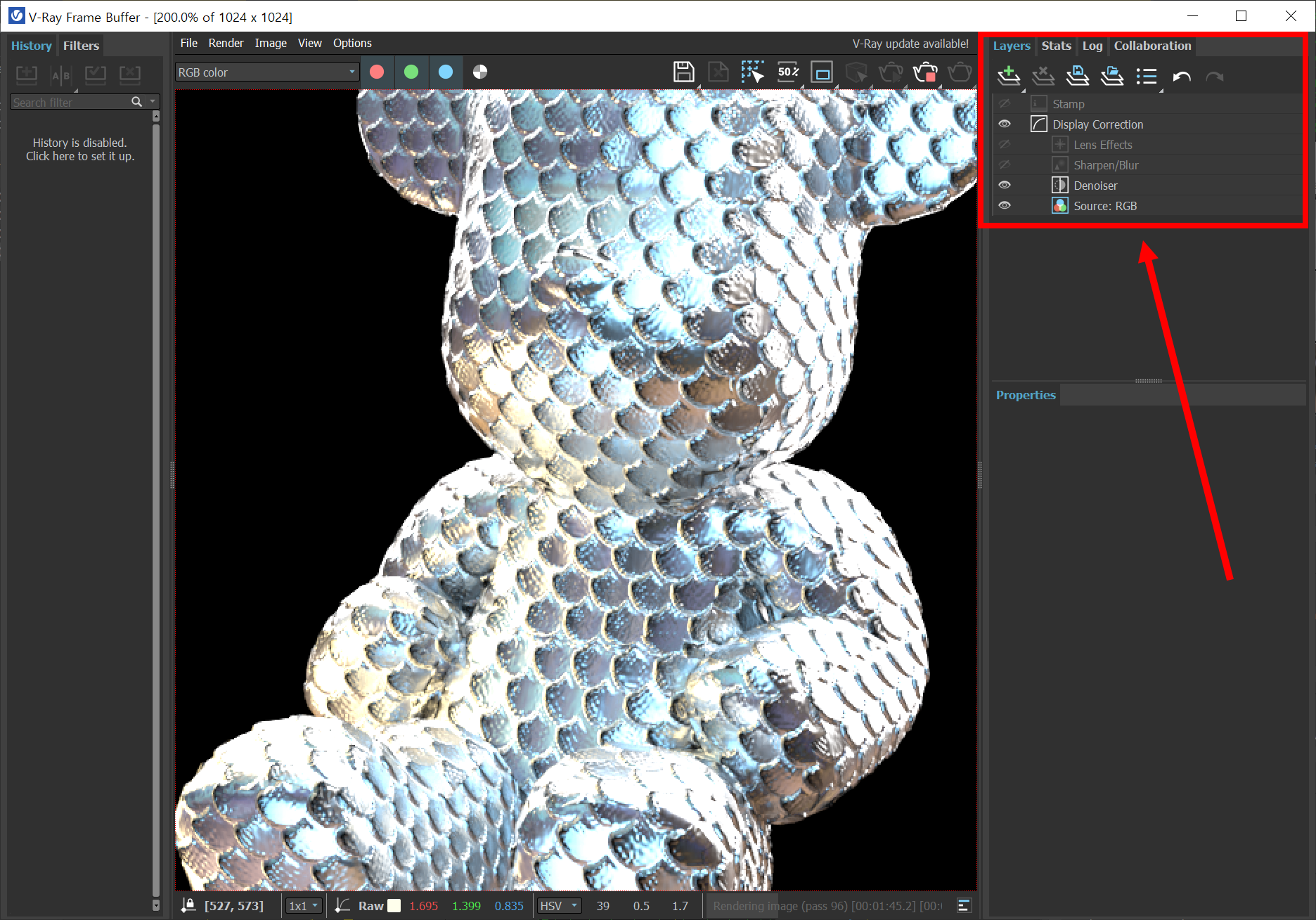This screenshot has width=1316, height=920.
Task: Click the load history image icon
Action: tap(96, 74)
